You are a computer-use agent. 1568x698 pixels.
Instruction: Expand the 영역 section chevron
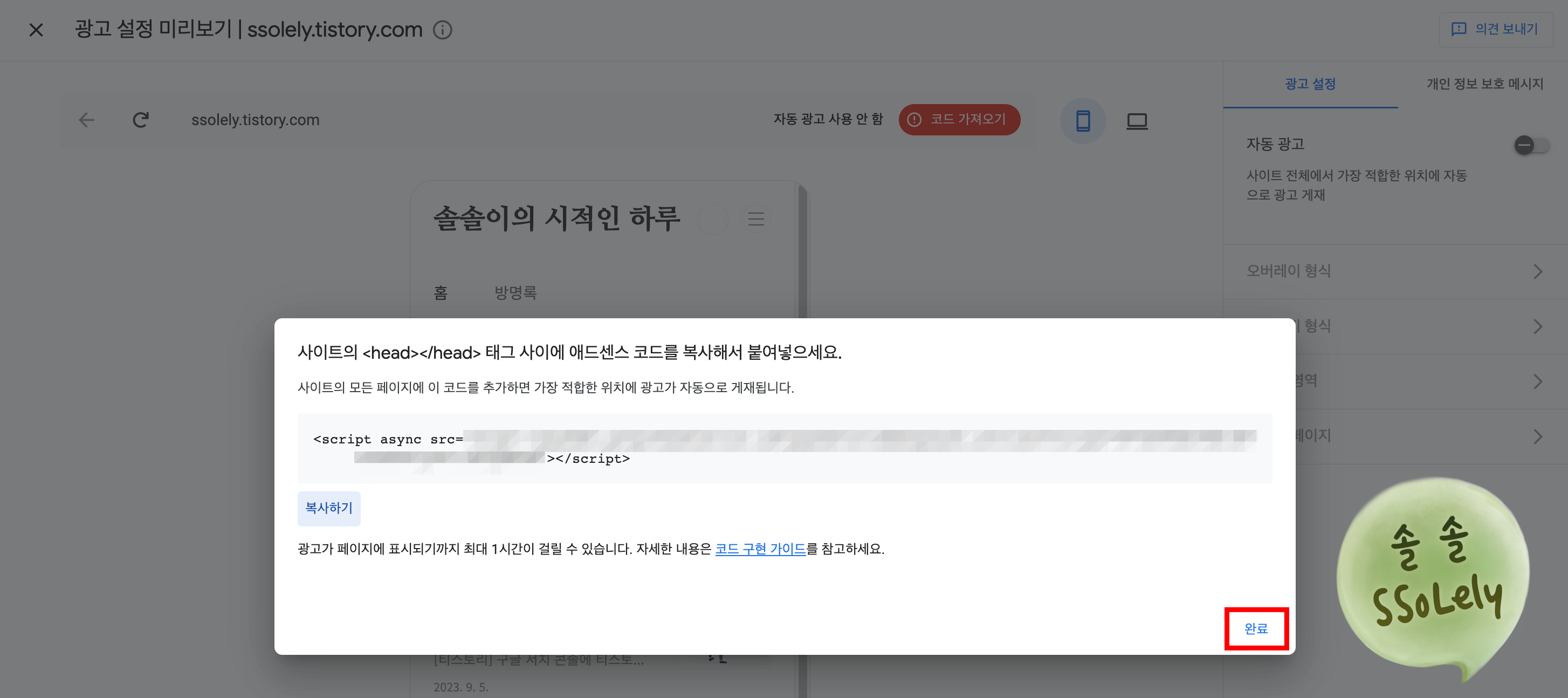tap(1538, 382)
